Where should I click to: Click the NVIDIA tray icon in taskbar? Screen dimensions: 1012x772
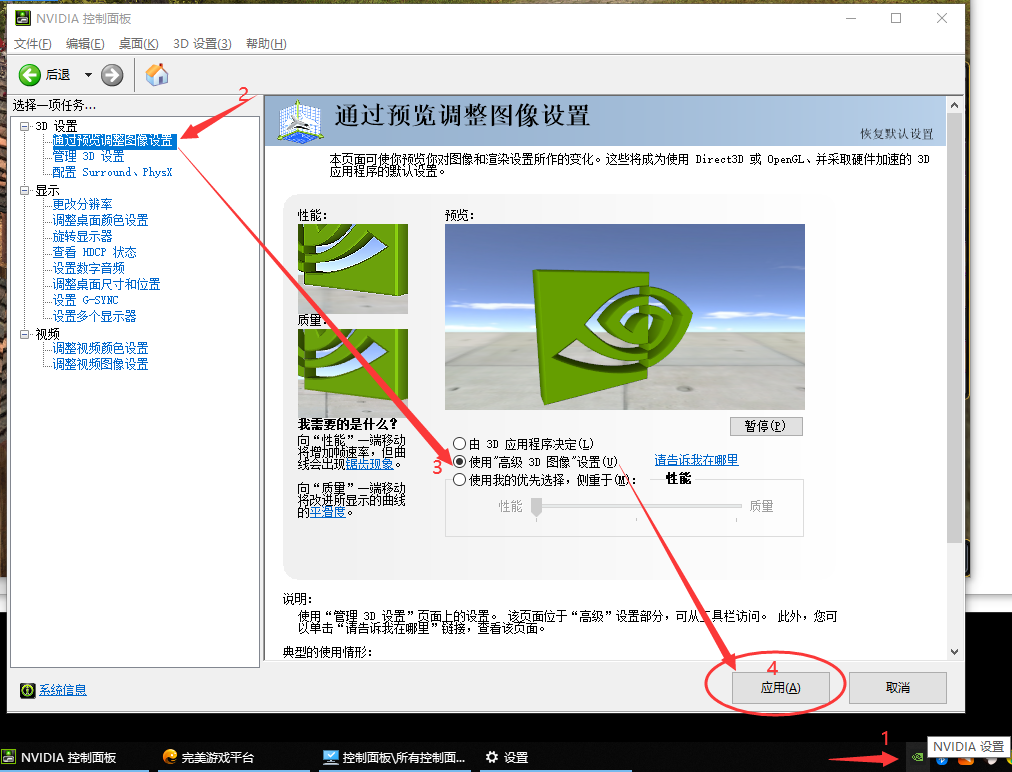pos(916,757)
